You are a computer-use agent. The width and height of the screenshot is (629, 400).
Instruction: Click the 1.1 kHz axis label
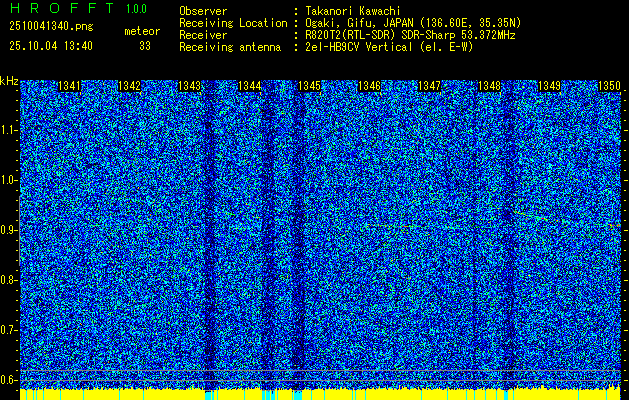coord(7,130)
